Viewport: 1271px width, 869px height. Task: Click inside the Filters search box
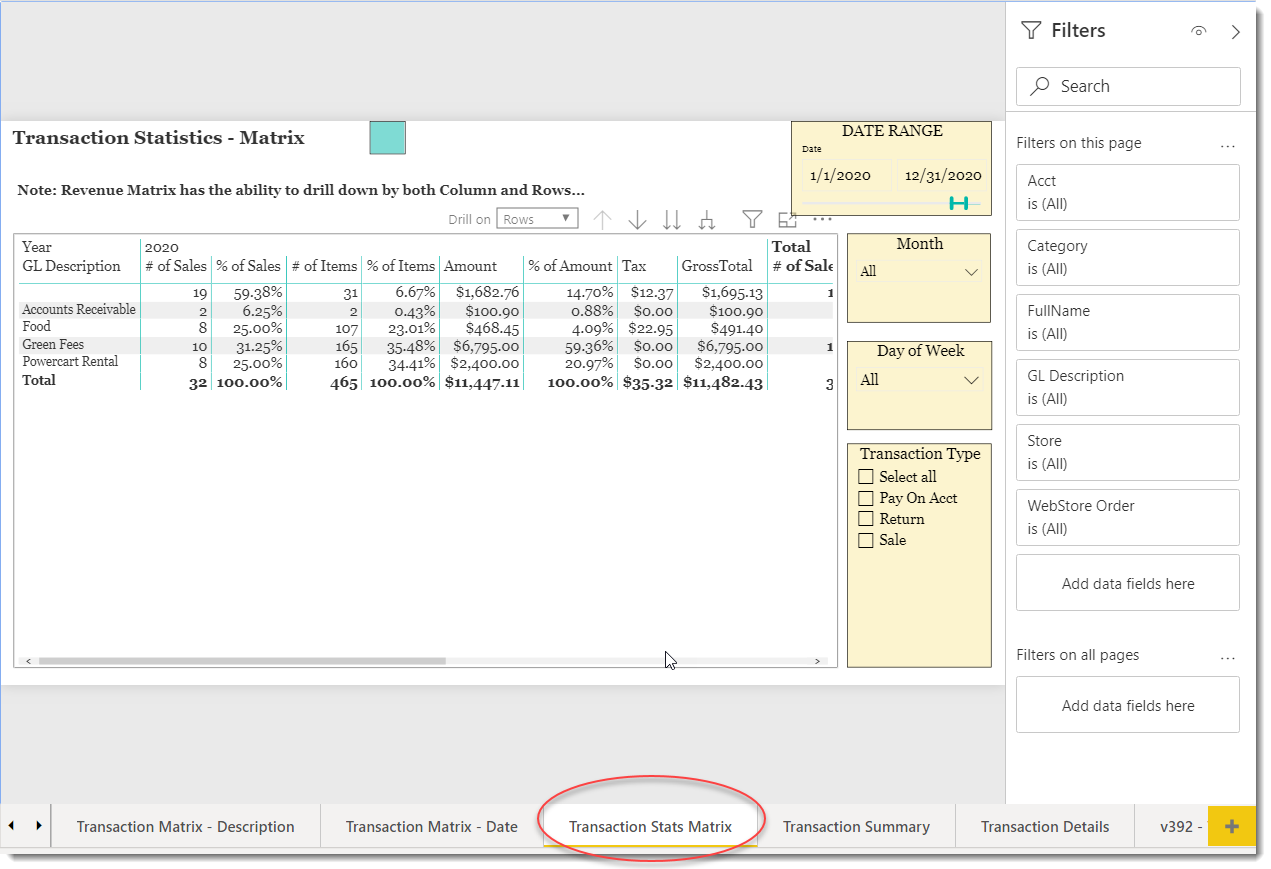pyautogui.click(x=1127, y=86)
